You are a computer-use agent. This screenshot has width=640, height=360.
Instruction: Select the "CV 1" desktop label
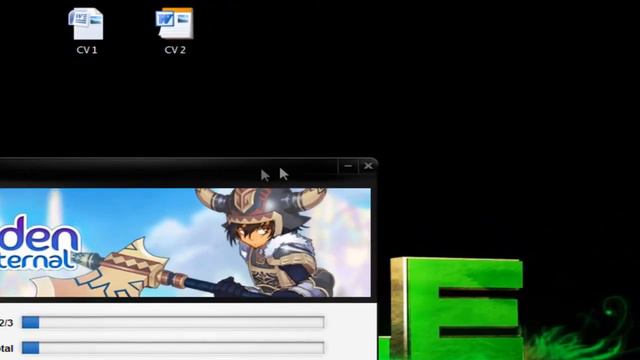pos(87,50)
